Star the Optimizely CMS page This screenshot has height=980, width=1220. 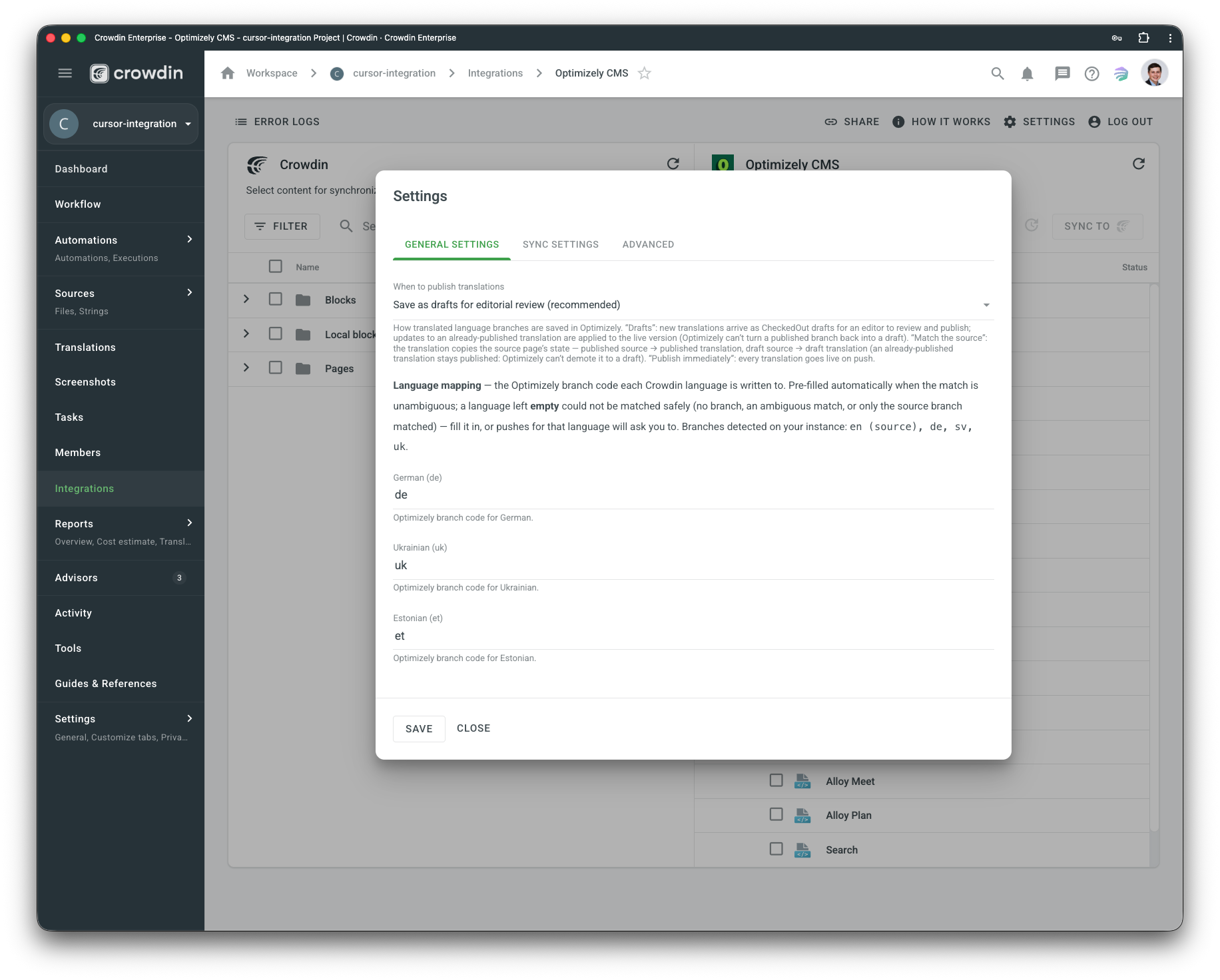pyautogui.click(x=645, y=73)
